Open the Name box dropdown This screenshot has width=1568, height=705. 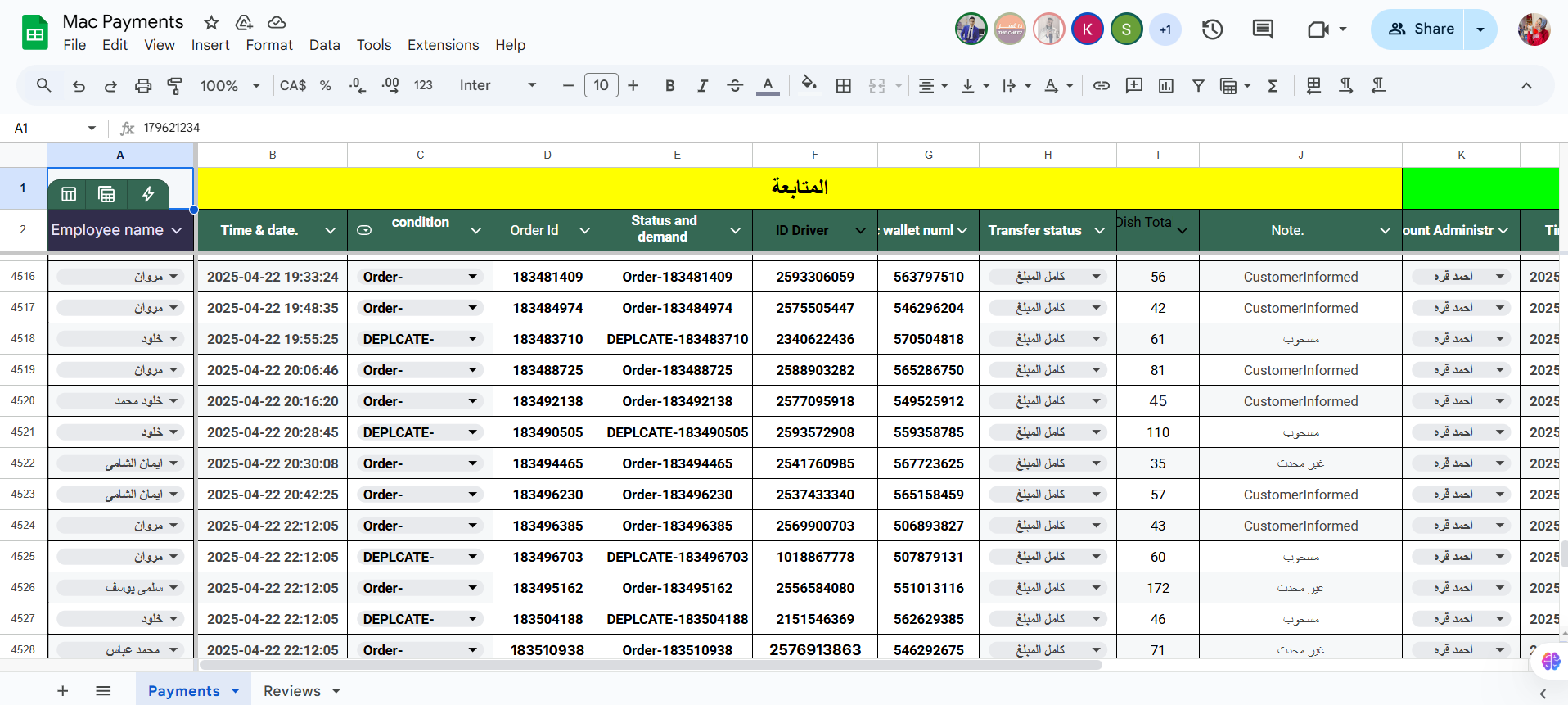coord(92,128)
